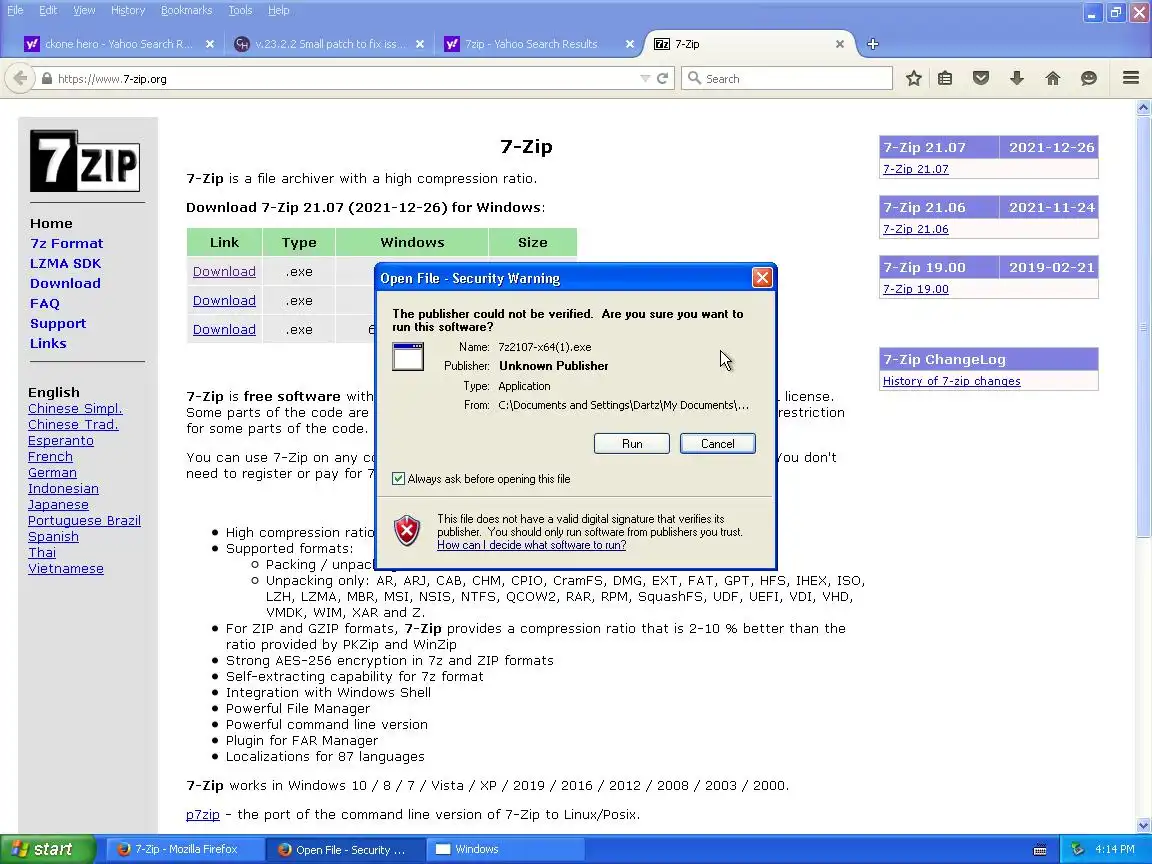Close the v.23.2.2 Small patch tab
This screenshot has height=864, width=1152.
pos(420,44)
